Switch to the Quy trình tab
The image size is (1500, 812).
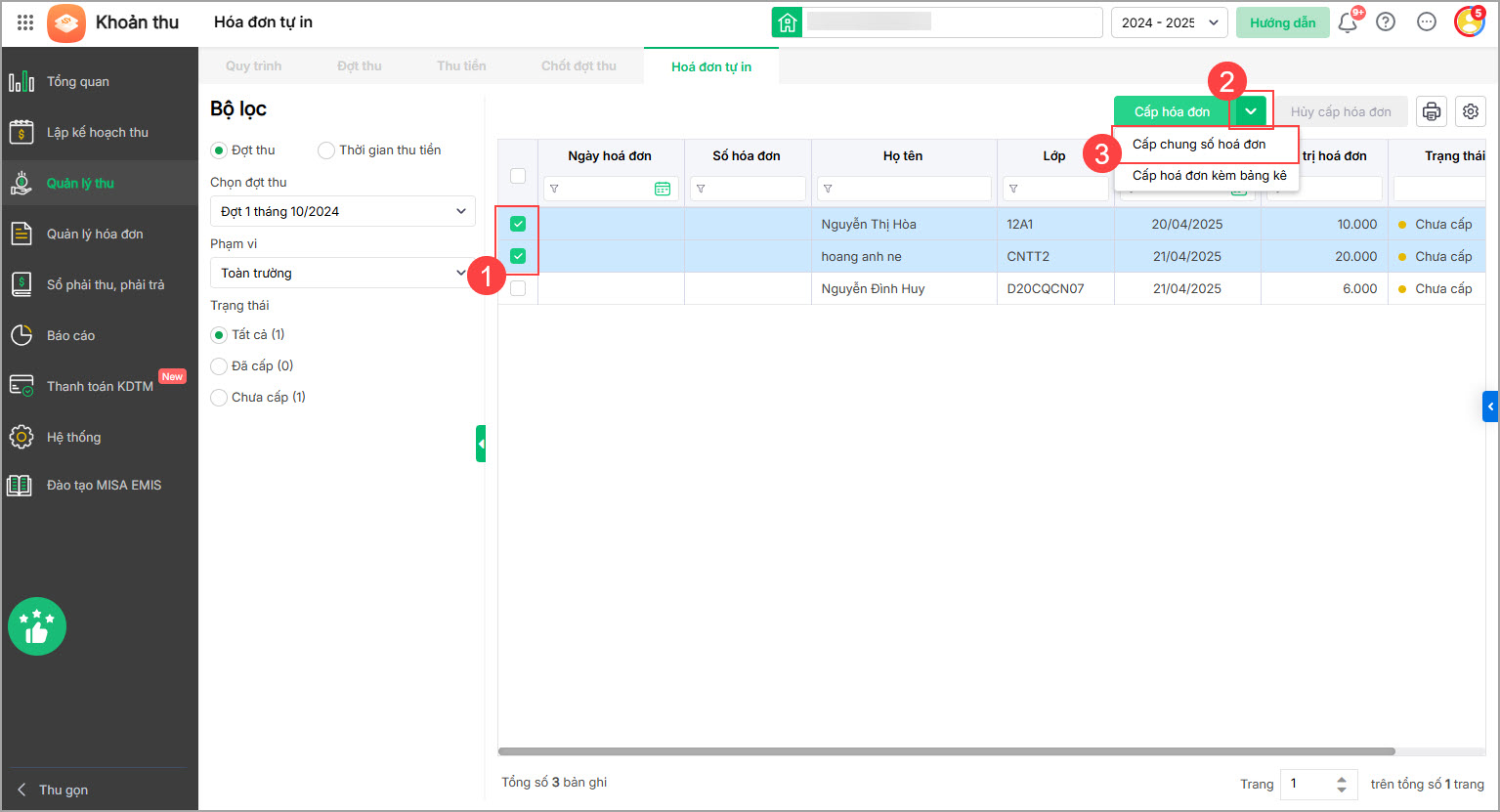pos(253,65)
